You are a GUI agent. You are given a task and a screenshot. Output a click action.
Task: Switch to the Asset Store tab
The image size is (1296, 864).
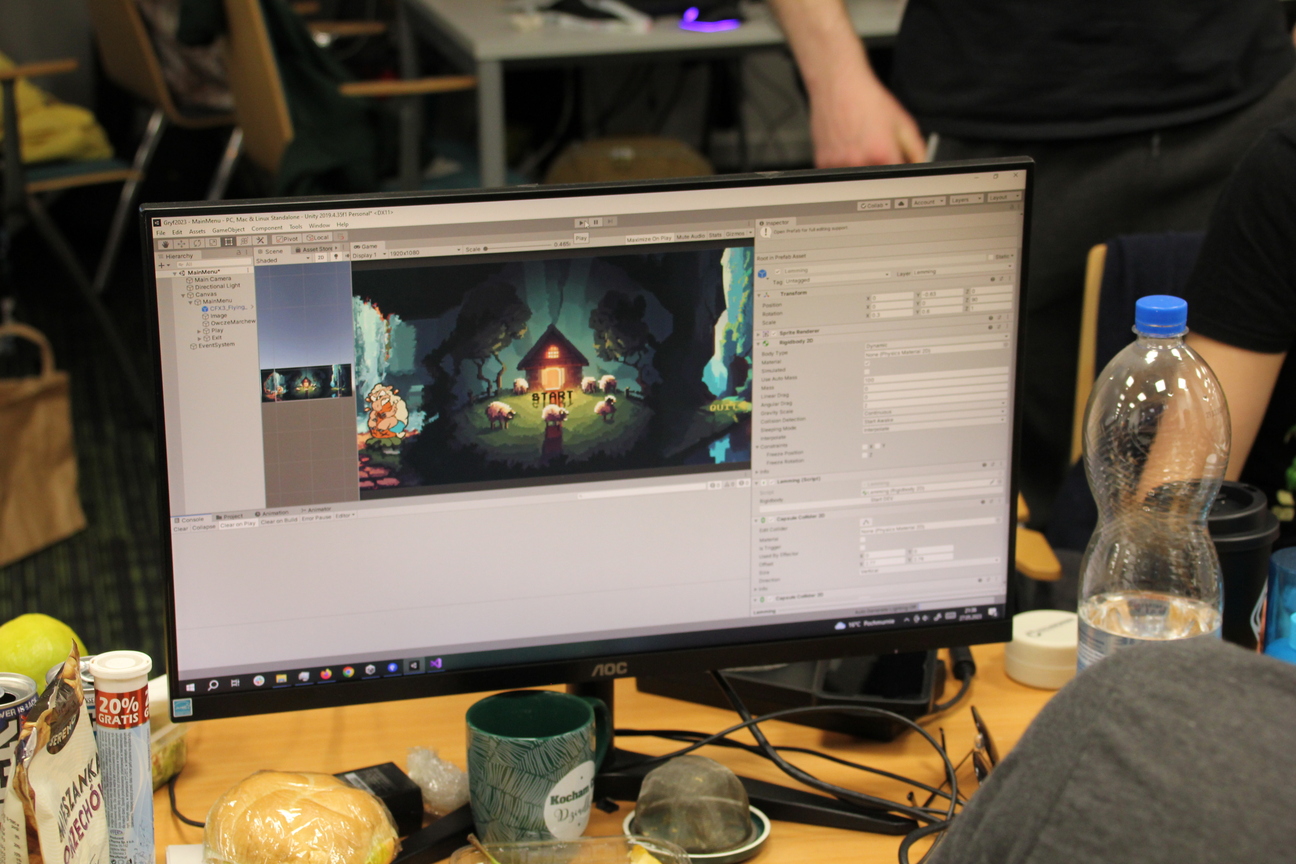click(315, 249)
